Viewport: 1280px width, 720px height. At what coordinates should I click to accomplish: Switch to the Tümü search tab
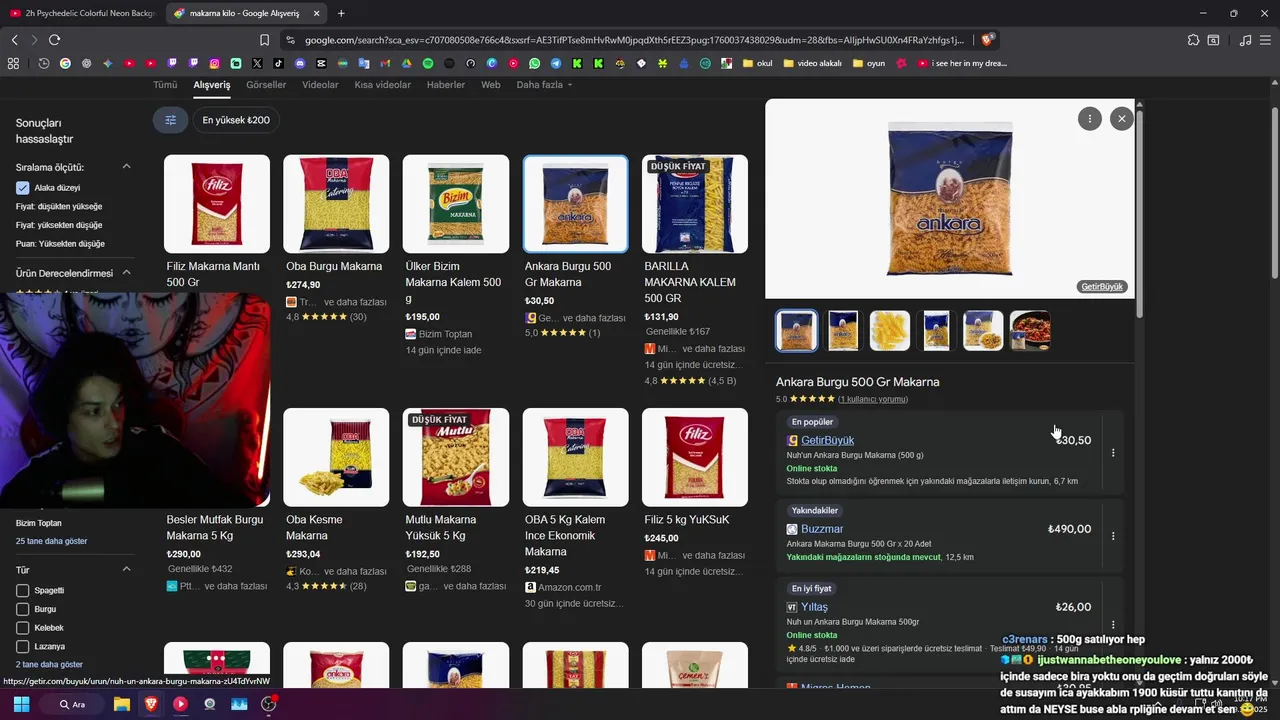point(165,85)
